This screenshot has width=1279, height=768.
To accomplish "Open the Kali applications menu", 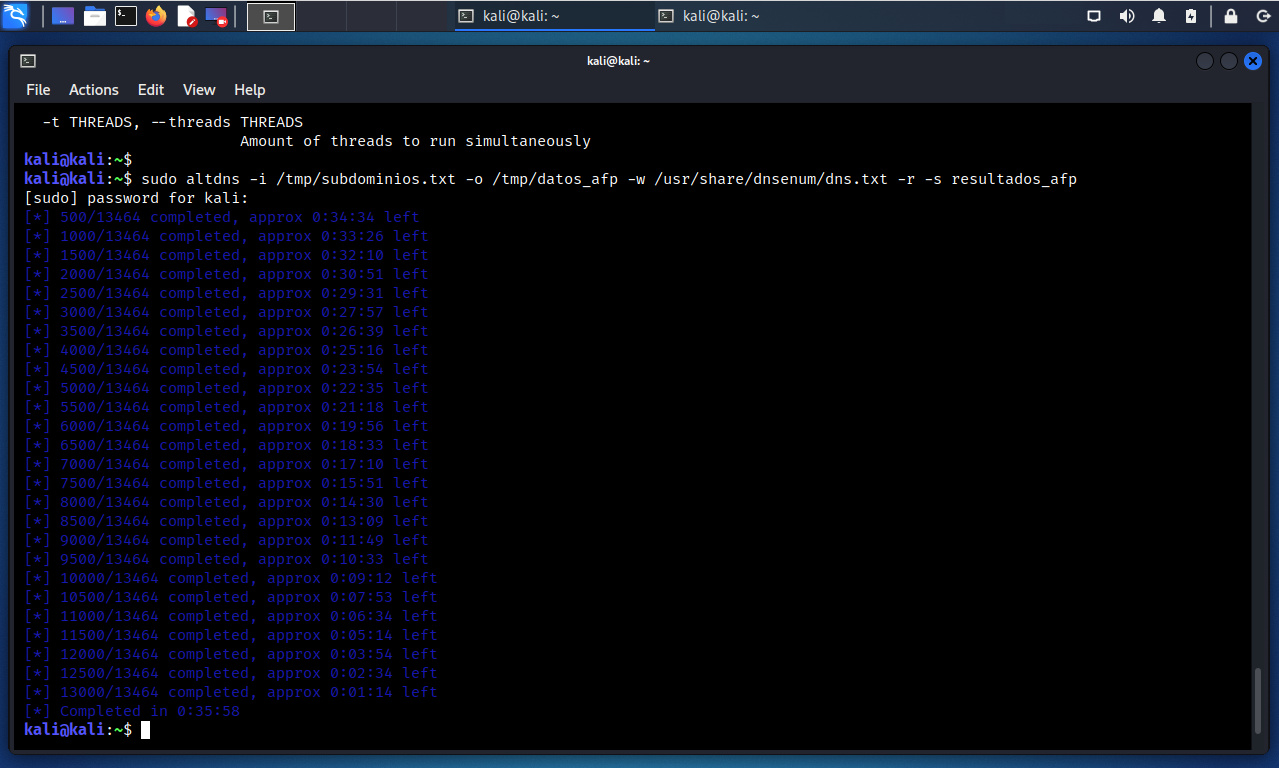I will (17, 16).
